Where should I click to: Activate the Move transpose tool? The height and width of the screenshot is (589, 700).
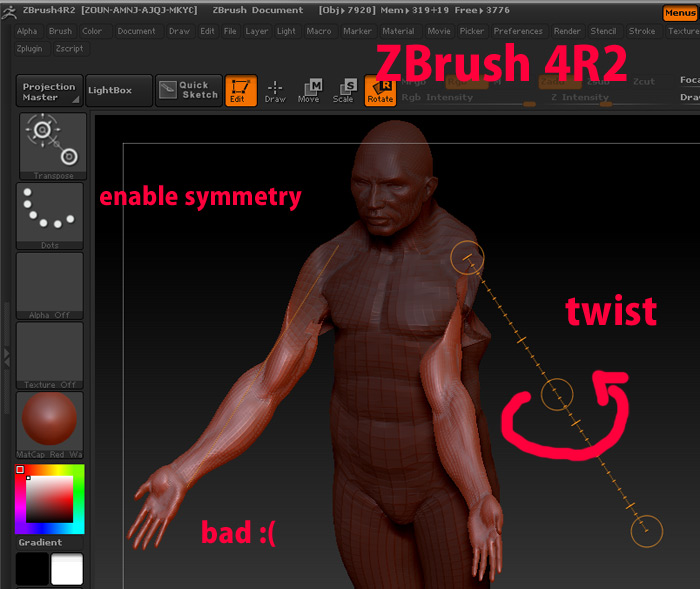tap(309, 91)
